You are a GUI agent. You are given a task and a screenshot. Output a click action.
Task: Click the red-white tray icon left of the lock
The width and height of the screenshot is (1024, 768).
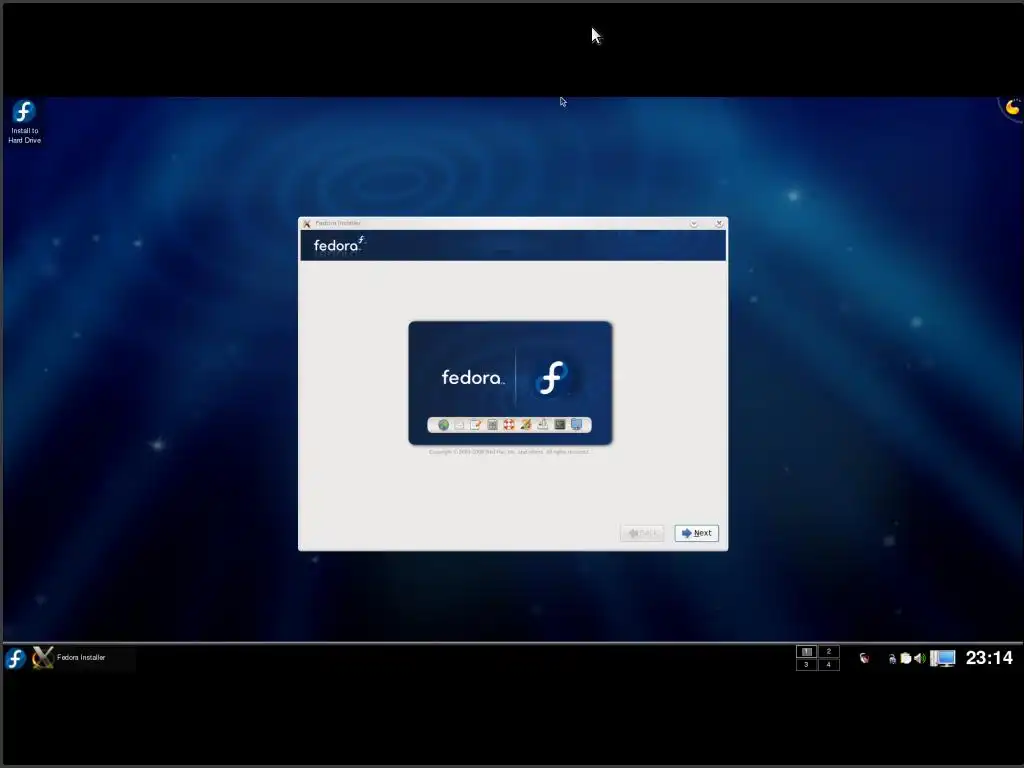click(x=864, y=658)
